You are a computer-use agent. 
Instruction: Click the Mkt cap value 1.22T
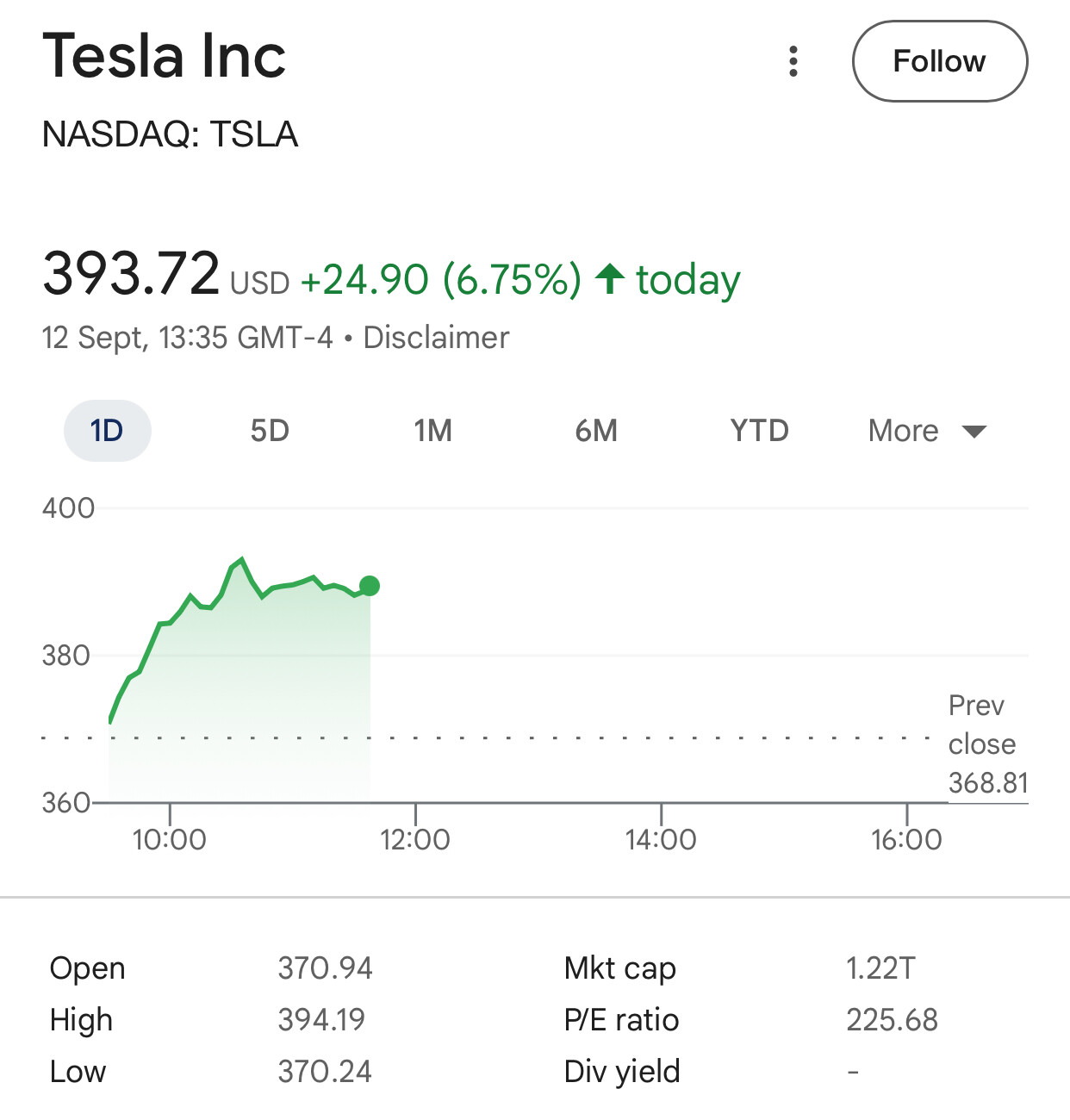click(x=880, y=968)
